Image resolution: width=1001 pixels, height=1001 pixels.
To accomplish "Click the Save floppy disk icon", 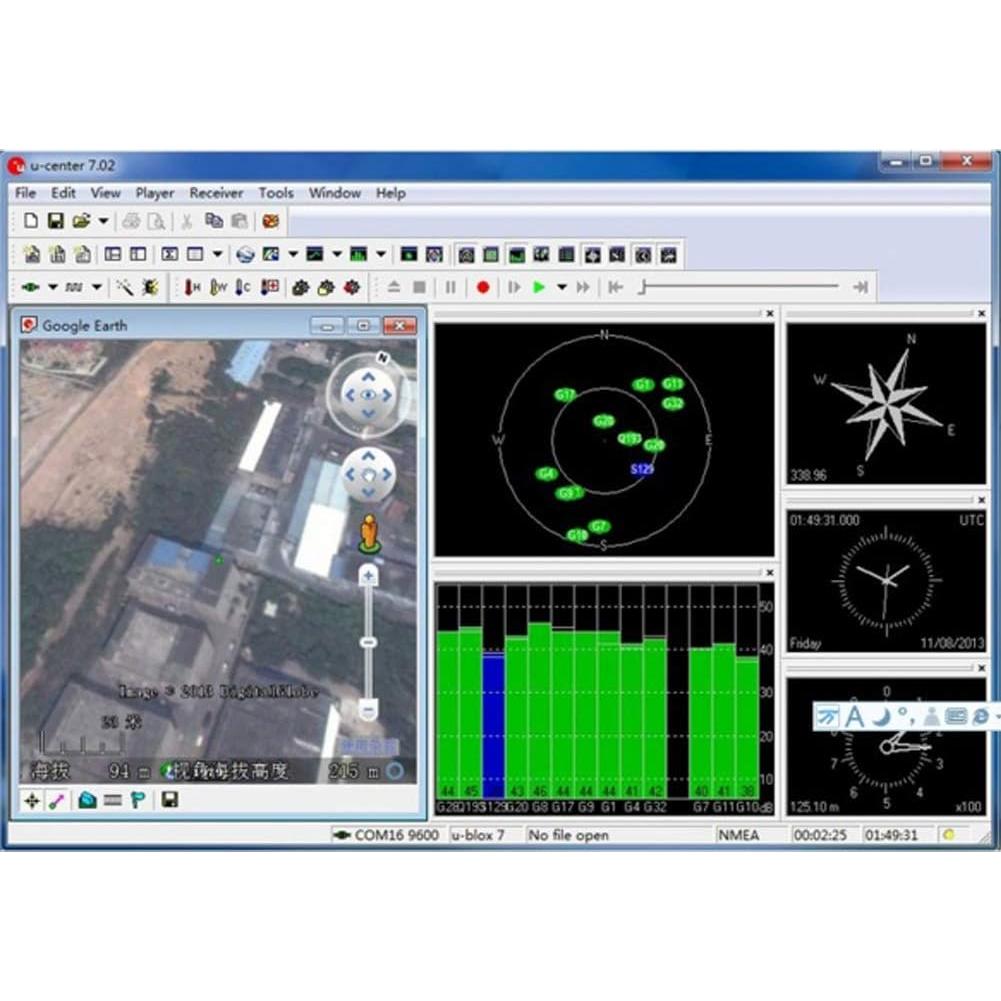I will (x=56, y=221).
